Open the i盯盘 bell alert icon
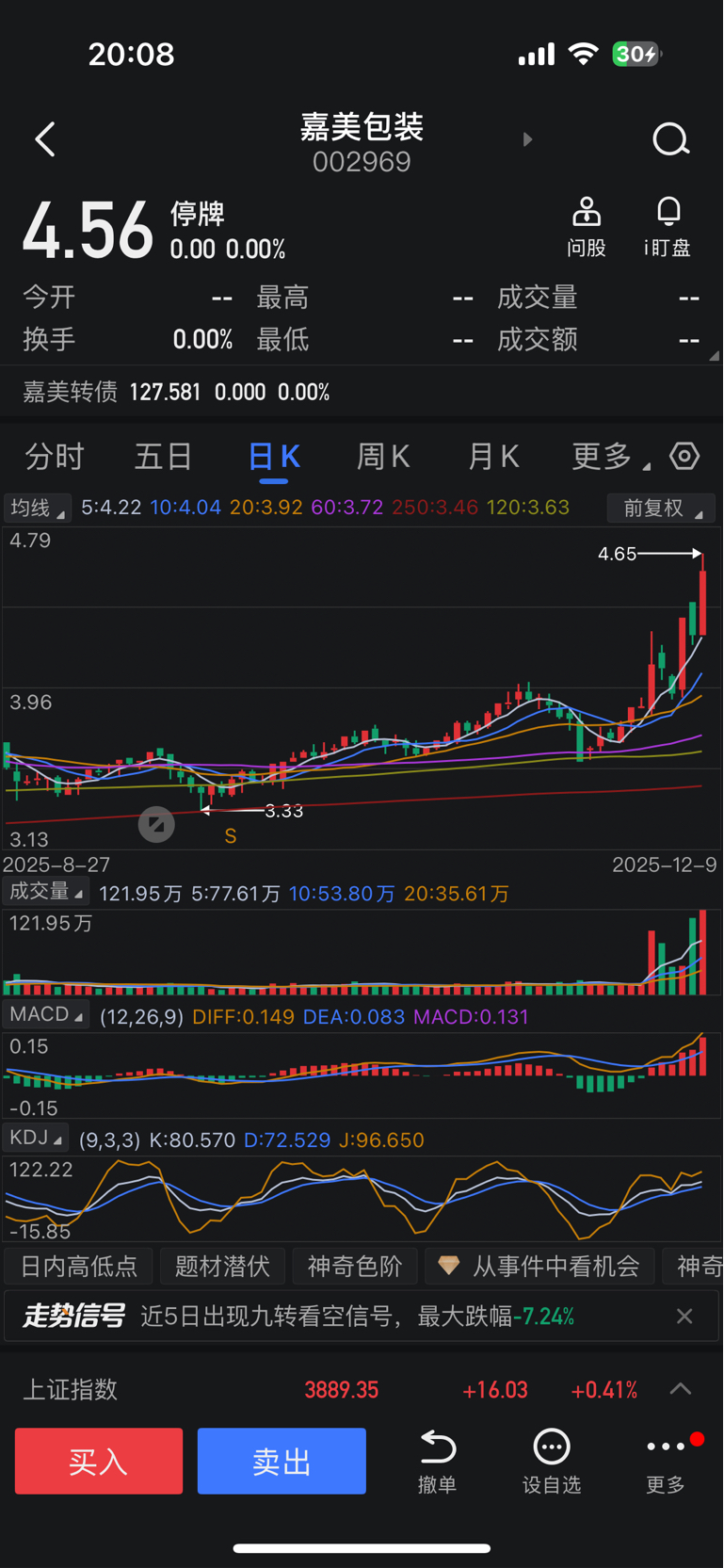The width and height of the screenshot is (724, 1568). (668, 212)
